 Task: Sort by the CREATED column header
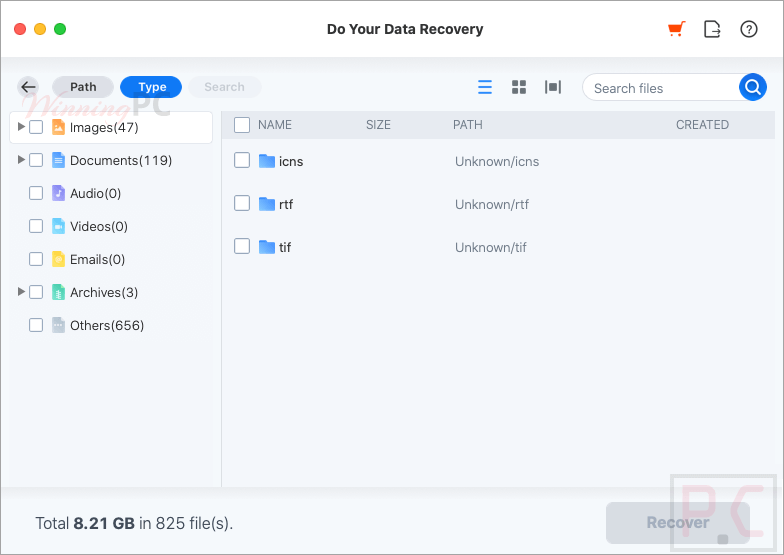[702, 125]
